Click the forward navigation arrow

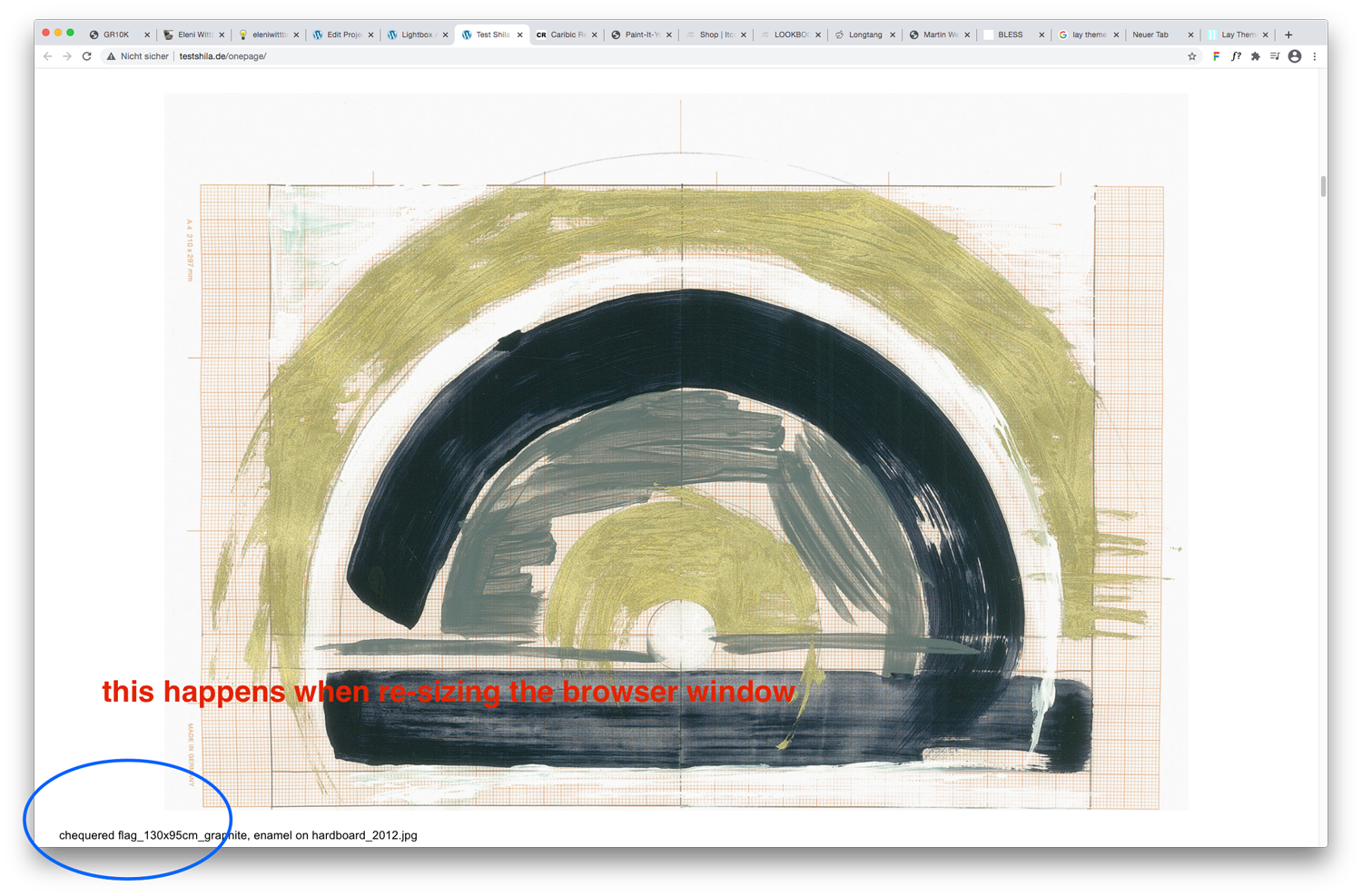[67, 56]
